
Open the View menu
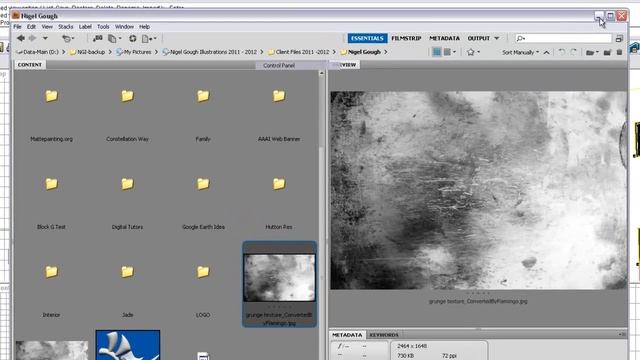(x=47, y=27)
